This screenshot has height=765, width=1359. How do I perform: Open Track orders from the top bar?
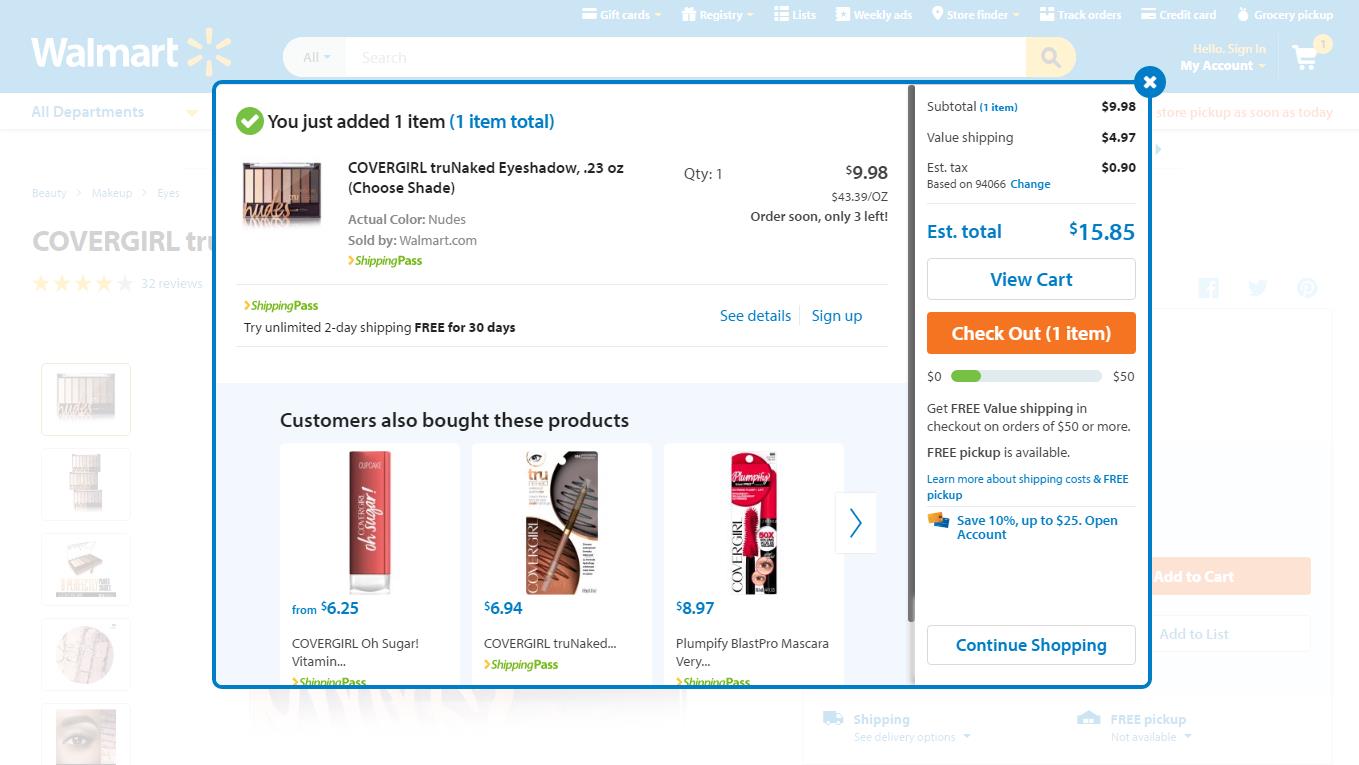click(x=1080, y=14)
